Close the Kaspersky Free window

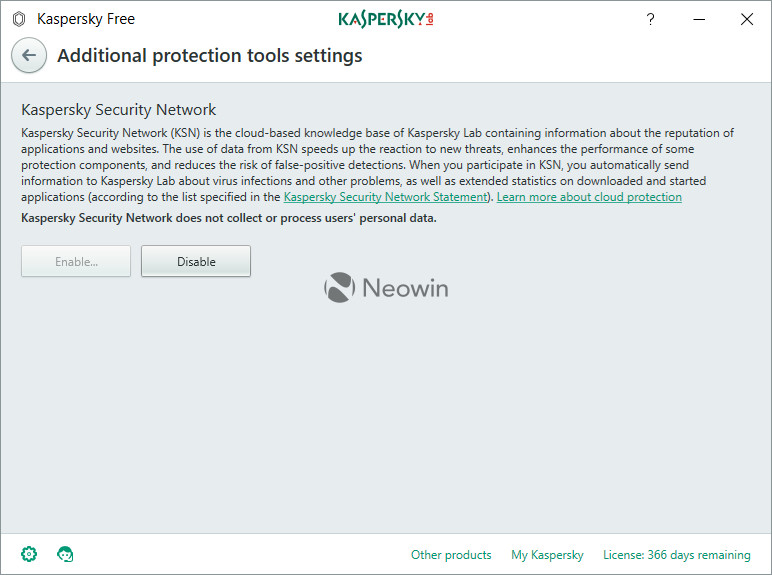(747, 19)
